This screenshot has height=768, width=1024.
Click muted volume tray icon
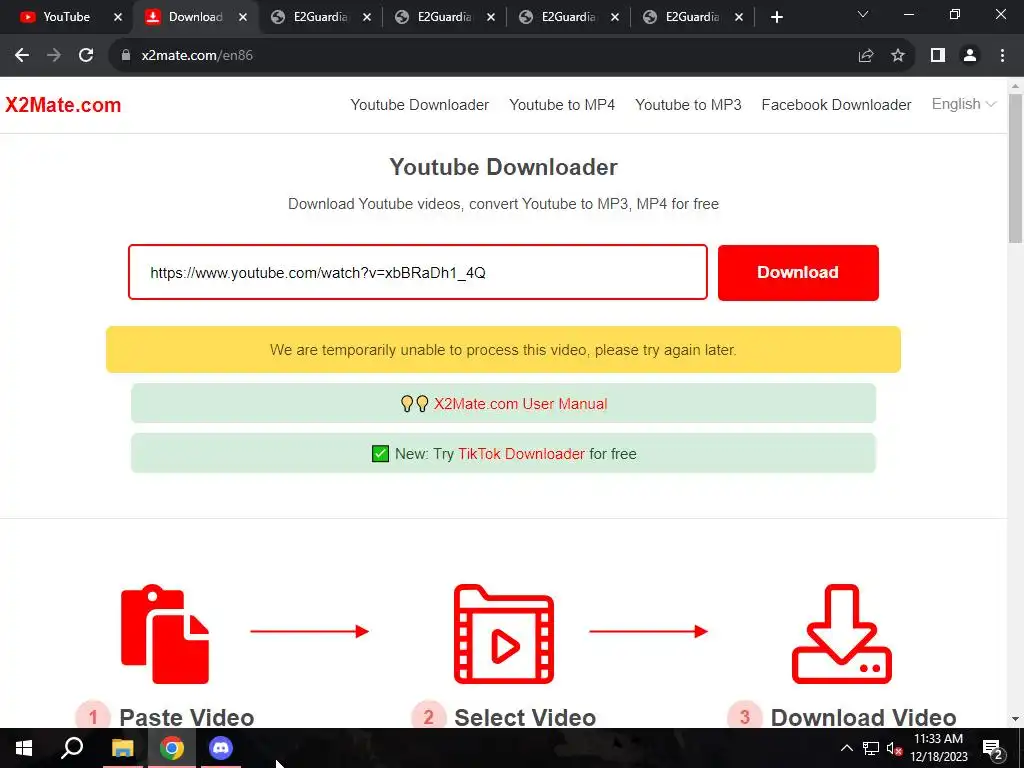(894, 748)
